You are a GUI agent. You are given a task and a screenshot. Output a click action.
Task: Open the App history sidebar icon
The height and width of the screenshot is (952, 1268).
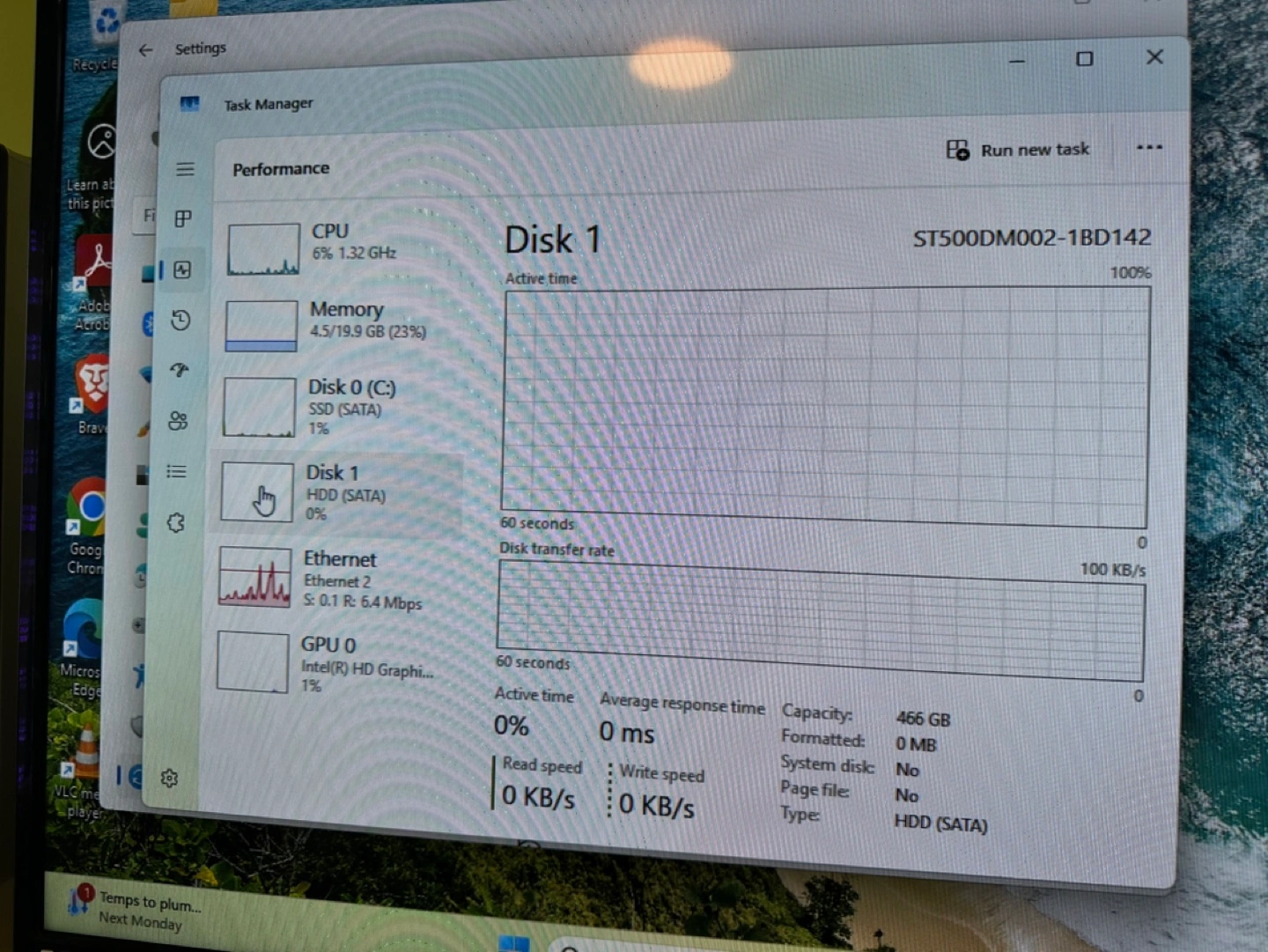tap(181, 320)
